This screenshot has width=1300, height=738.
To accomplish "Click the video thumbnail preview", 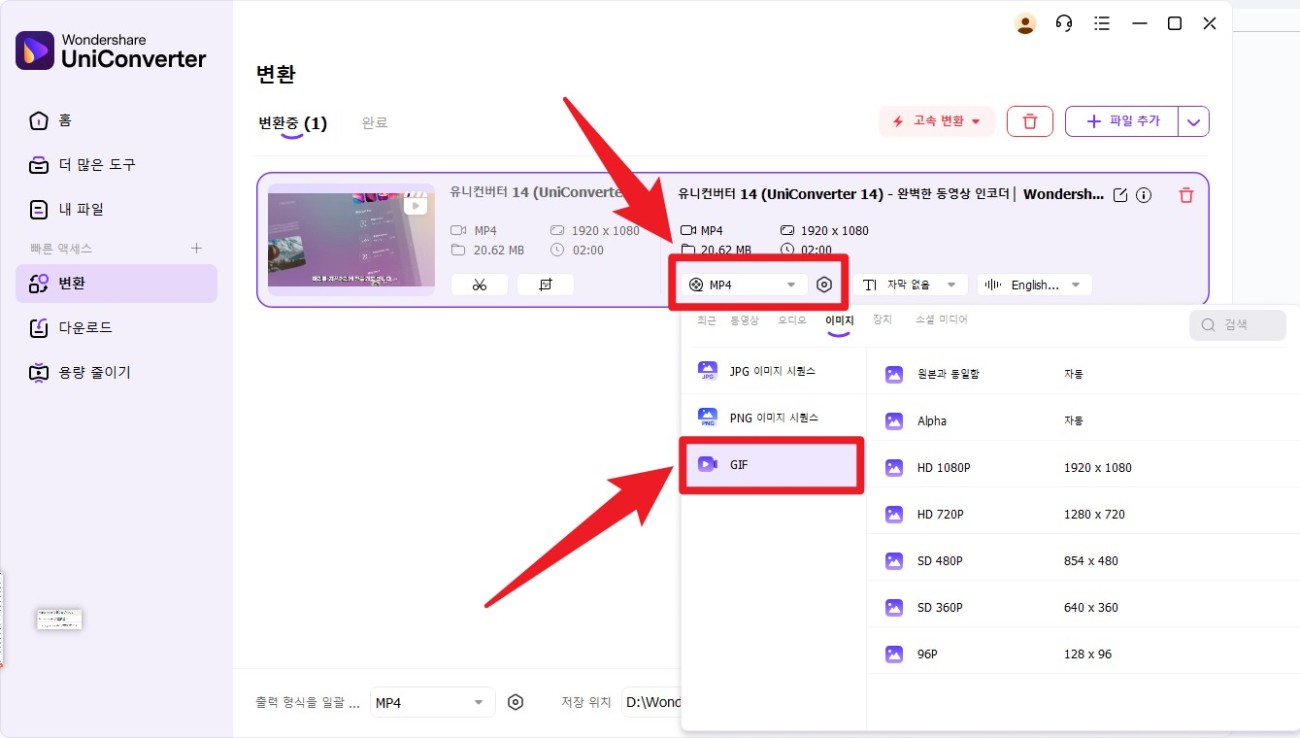I will [351, 239].
